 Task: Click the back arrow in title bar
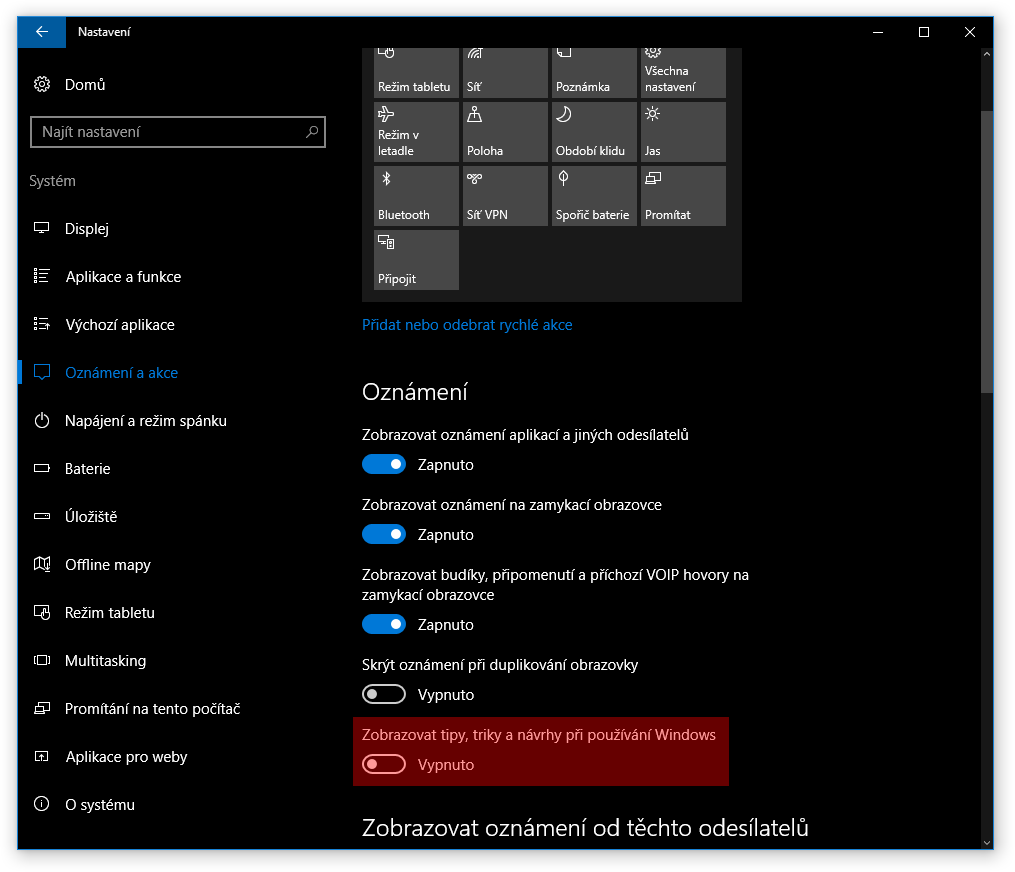point(42,32)
